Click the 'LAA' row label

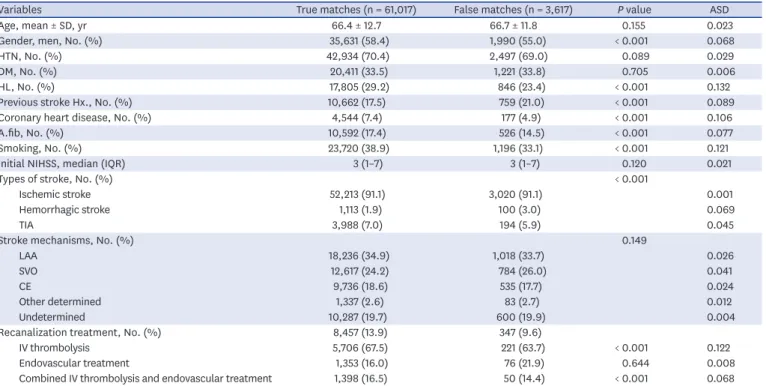click(28, 256)
